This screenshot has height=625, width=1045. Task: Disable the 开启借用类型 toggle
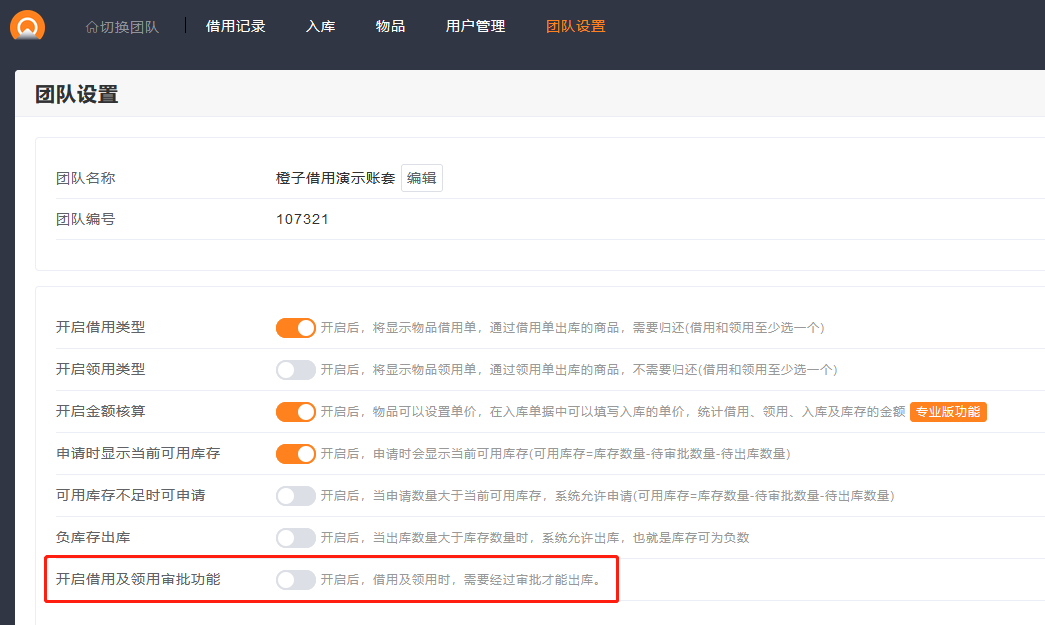pyautogui.click(x=296, y=328)
